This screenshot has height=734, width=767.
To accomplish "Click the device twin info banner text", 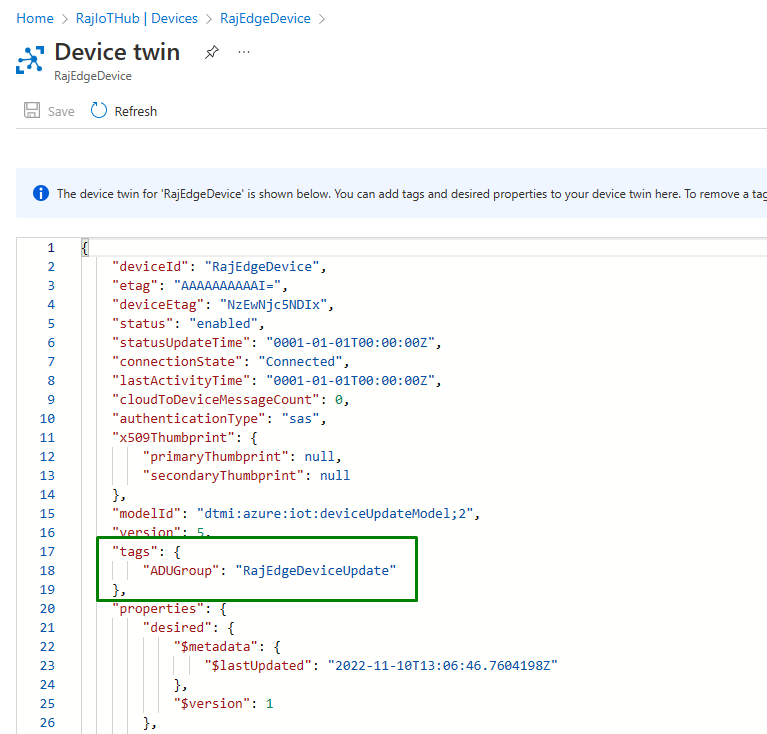I will click(411, 194).
